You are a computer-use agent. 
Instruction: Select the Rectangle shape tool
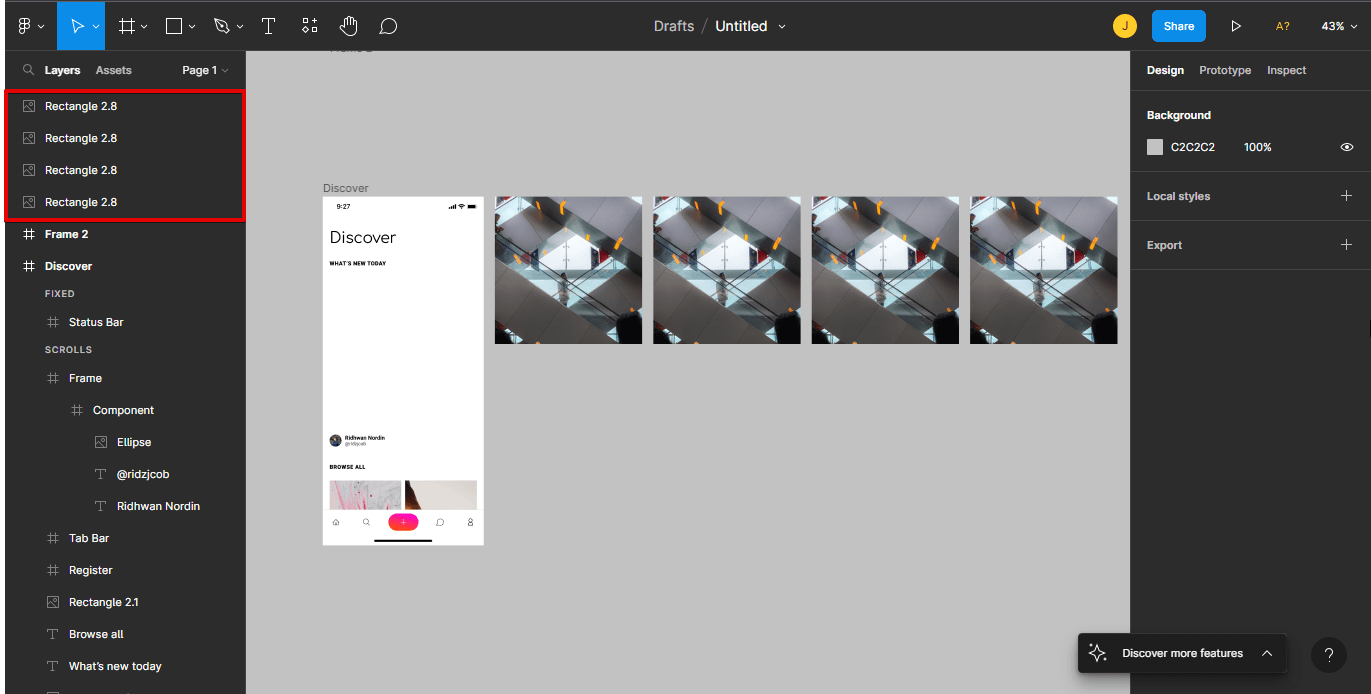(172, 25)
